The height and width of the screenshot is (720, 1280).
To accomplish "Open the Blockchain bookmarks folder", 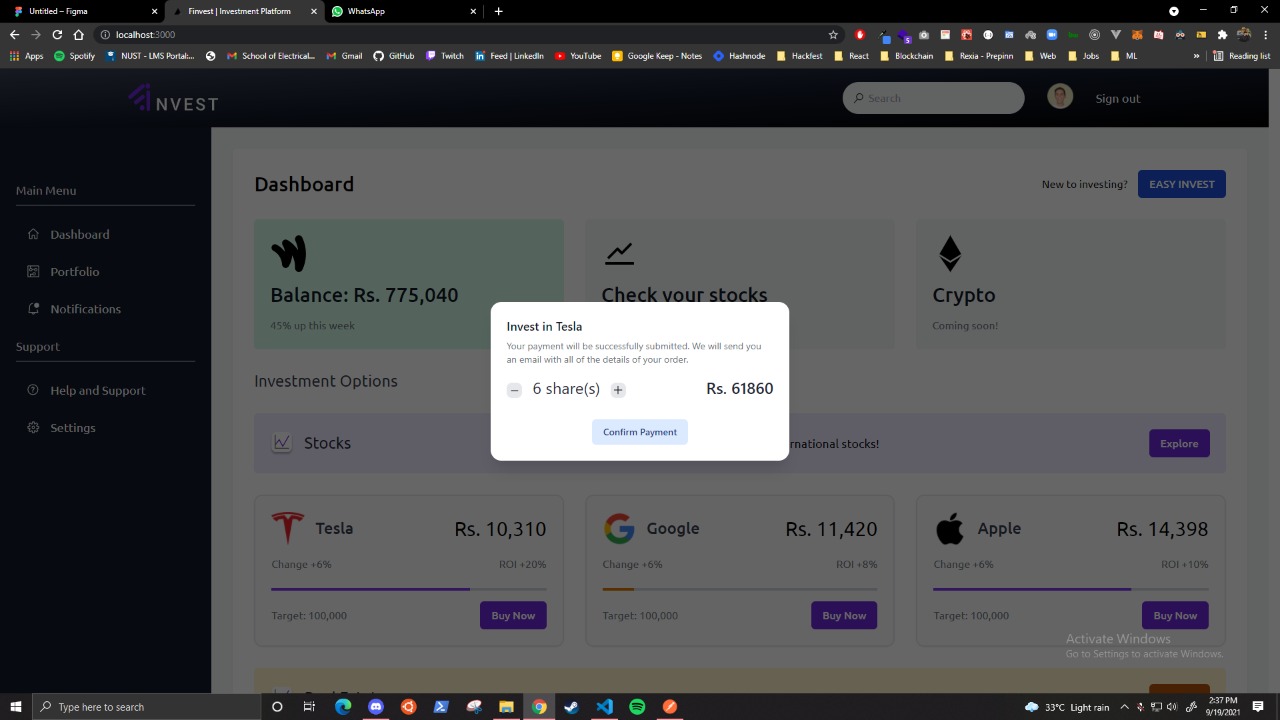I will coord(906,56).
